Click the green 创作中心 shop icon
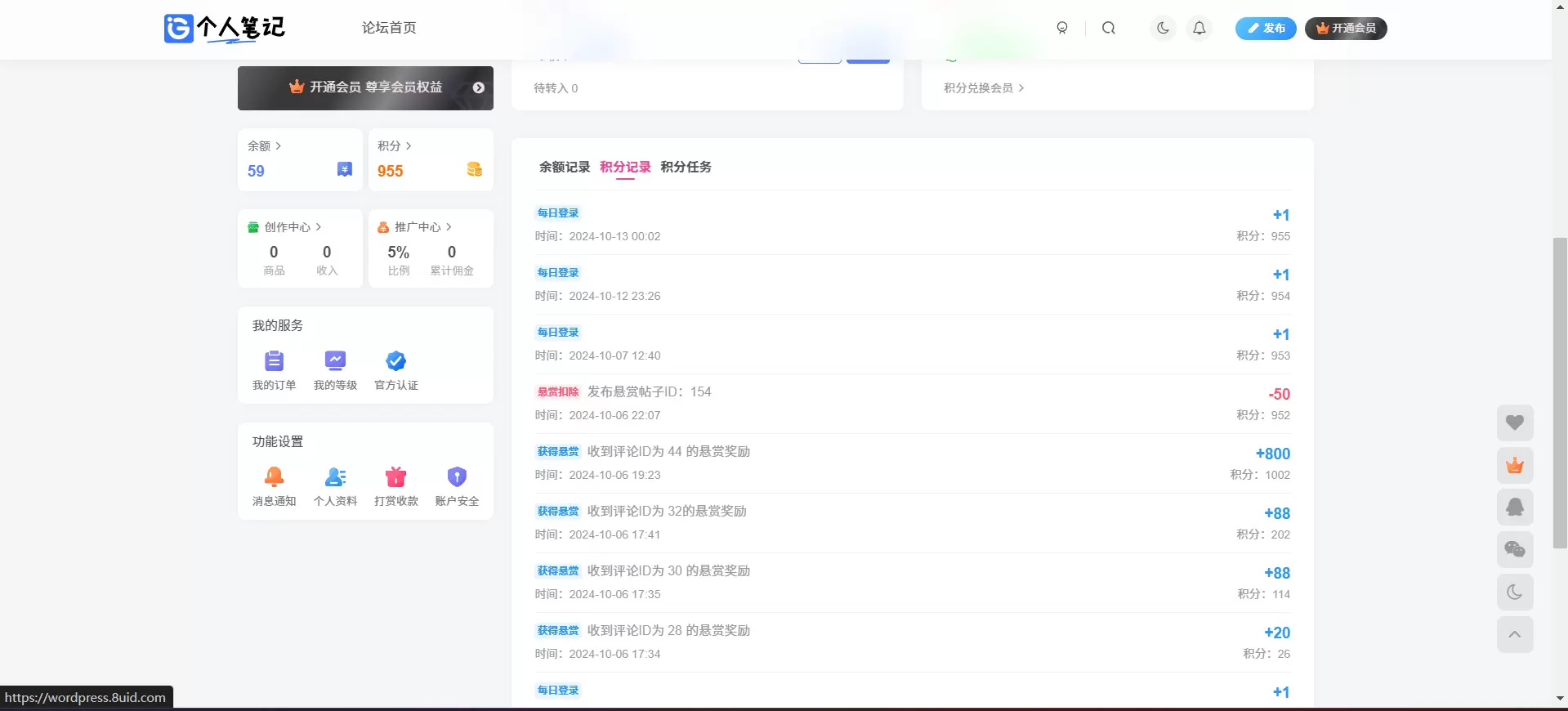This screenshot has height=711, width=1568. coord(253,227)
